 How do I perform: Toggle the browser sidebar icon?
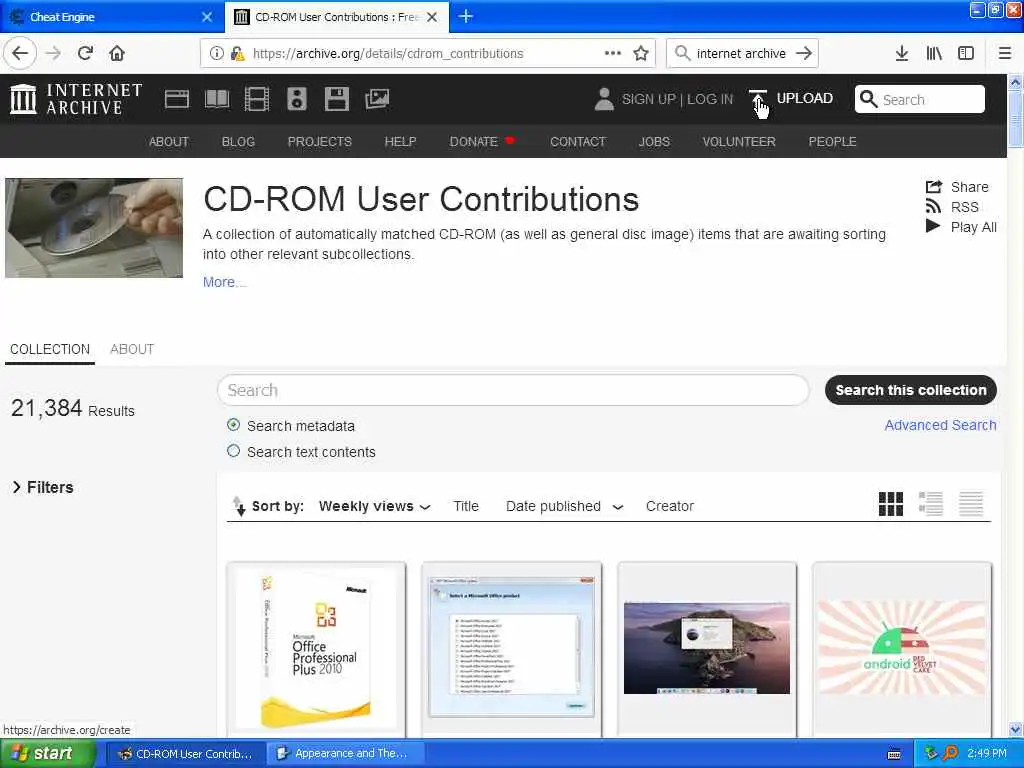point(966,54)
